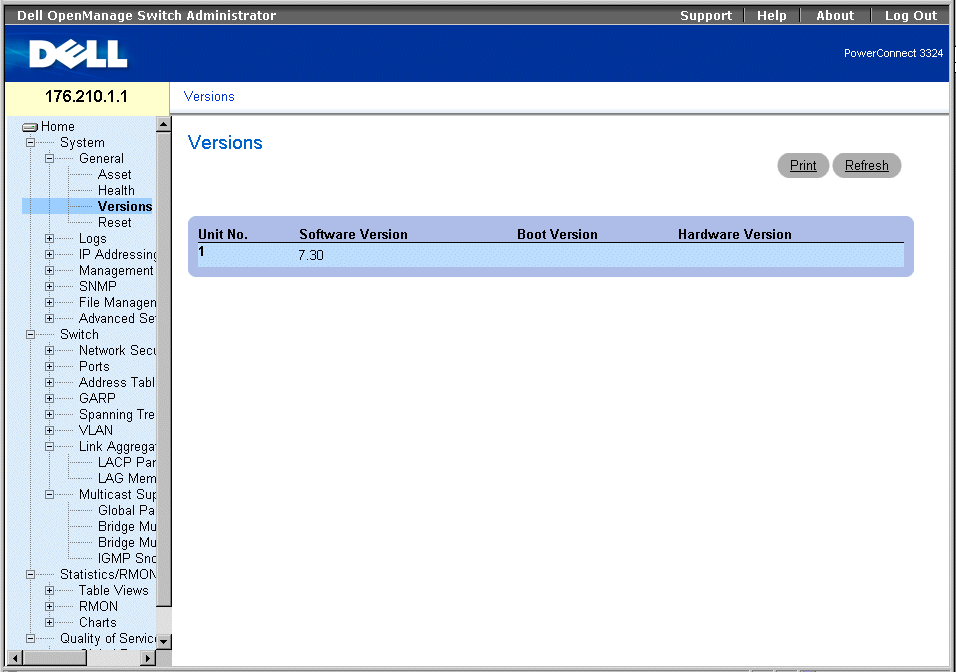Expand the SNMP tree node

49,286
